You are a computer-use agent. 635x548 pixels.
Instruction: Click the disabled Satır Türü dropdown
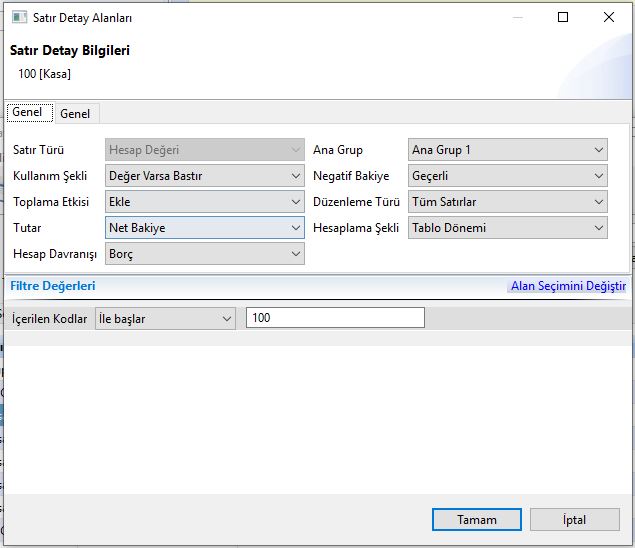205,150
